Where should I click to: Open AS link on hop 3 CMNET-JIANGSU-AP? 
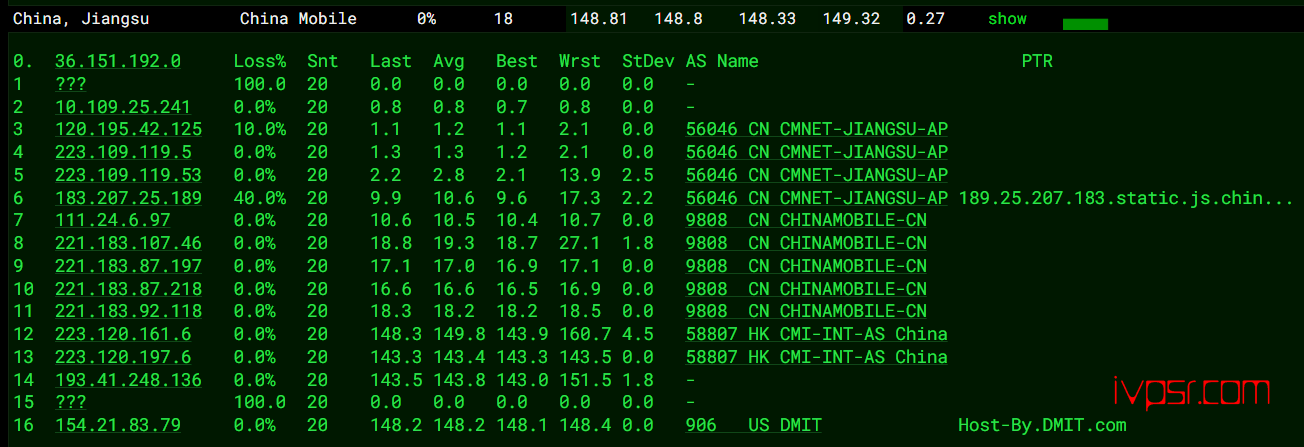(817, 130)
